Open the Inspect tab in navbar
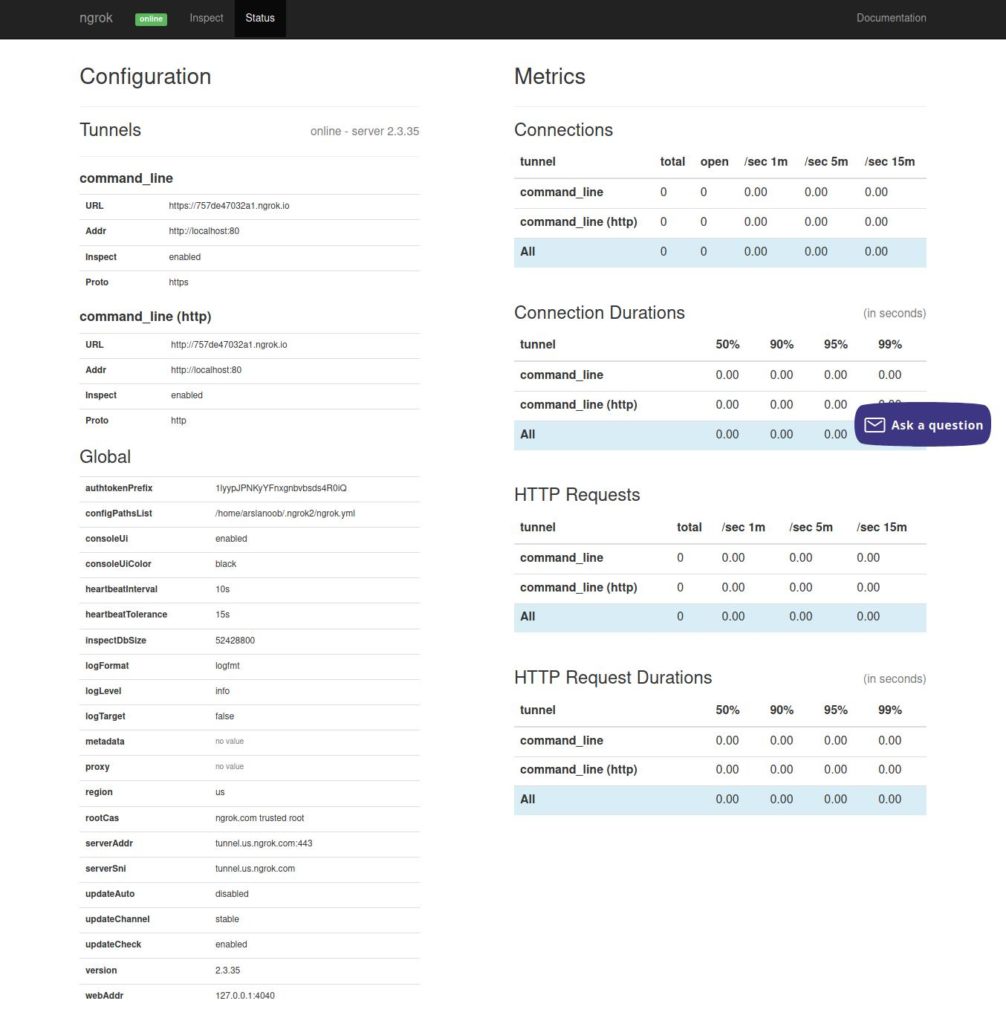Screen dimensions: 1006x1024 (x=206, y=18)
